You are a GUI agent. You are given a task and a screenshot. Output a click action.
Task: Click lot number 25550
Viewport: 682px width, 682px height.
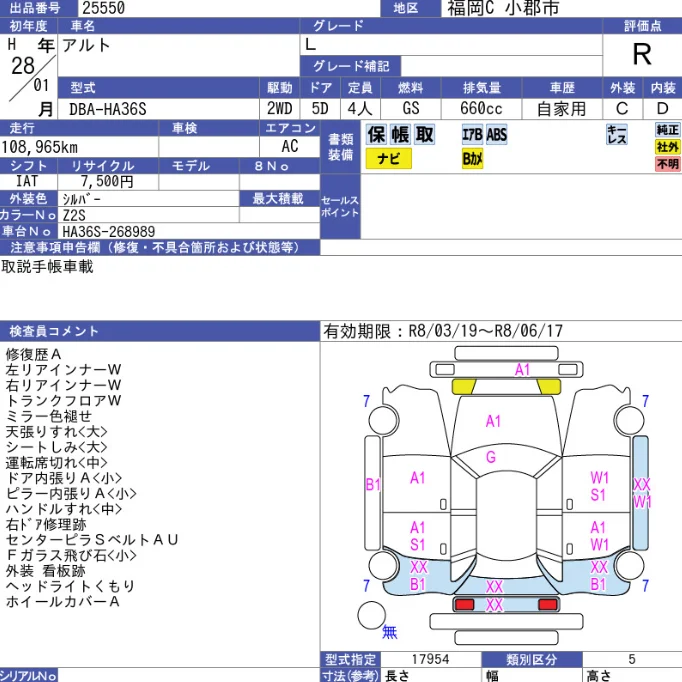pos(104,8)
